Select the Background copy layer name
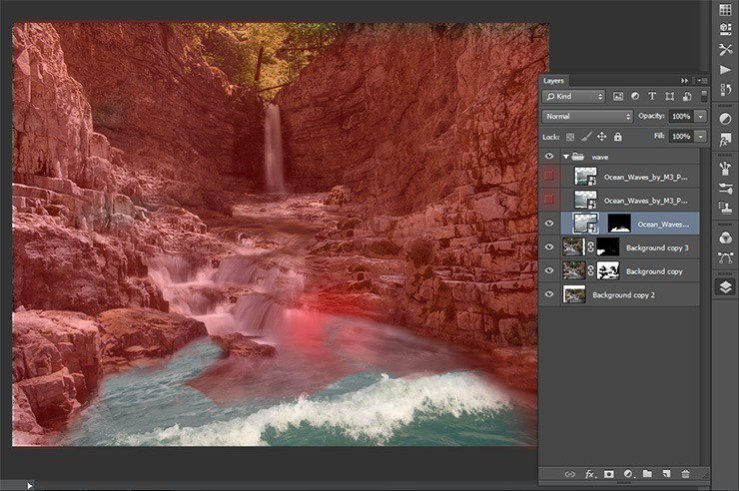739x491 pixels. 652,271
